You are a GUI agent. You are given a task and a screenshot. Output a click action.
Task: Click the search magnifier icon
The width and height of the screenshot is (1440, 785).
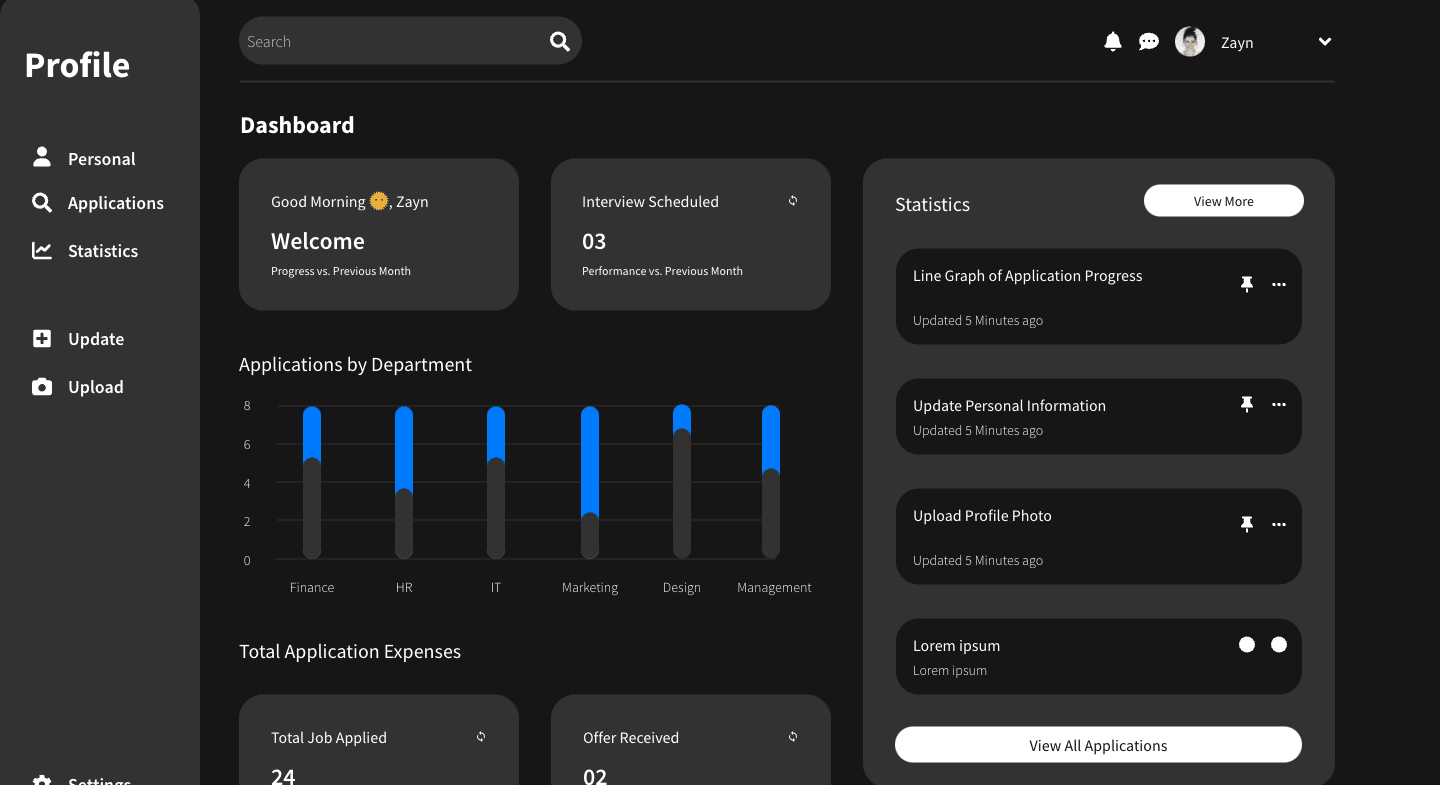[560, 41]
